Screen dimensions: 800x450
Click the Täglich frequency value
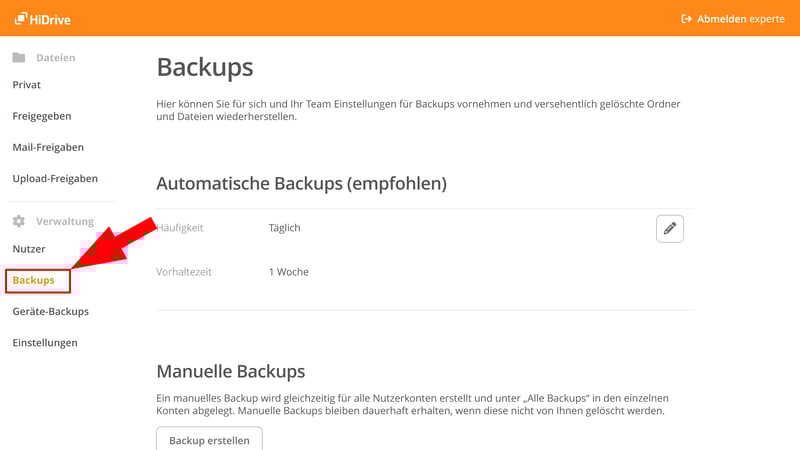[x=285, y=228]
